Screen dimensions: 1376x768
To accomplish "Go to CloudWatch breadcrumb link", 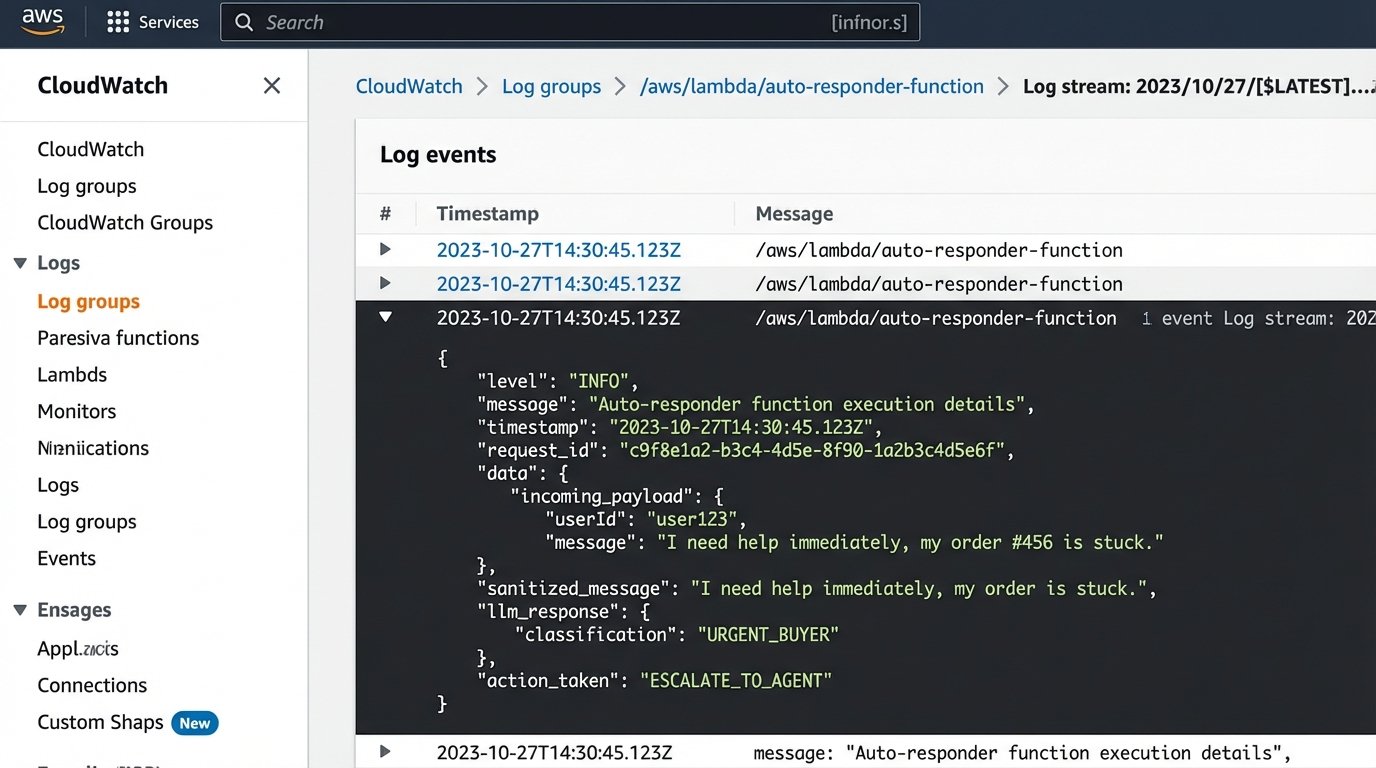I will pos(409,86).
